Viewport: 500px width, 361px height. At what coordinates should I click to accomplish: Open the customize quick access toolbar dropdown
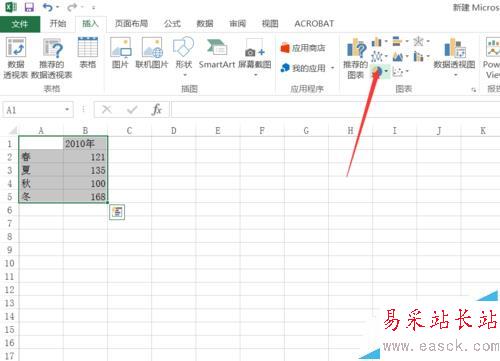[94, 7]
